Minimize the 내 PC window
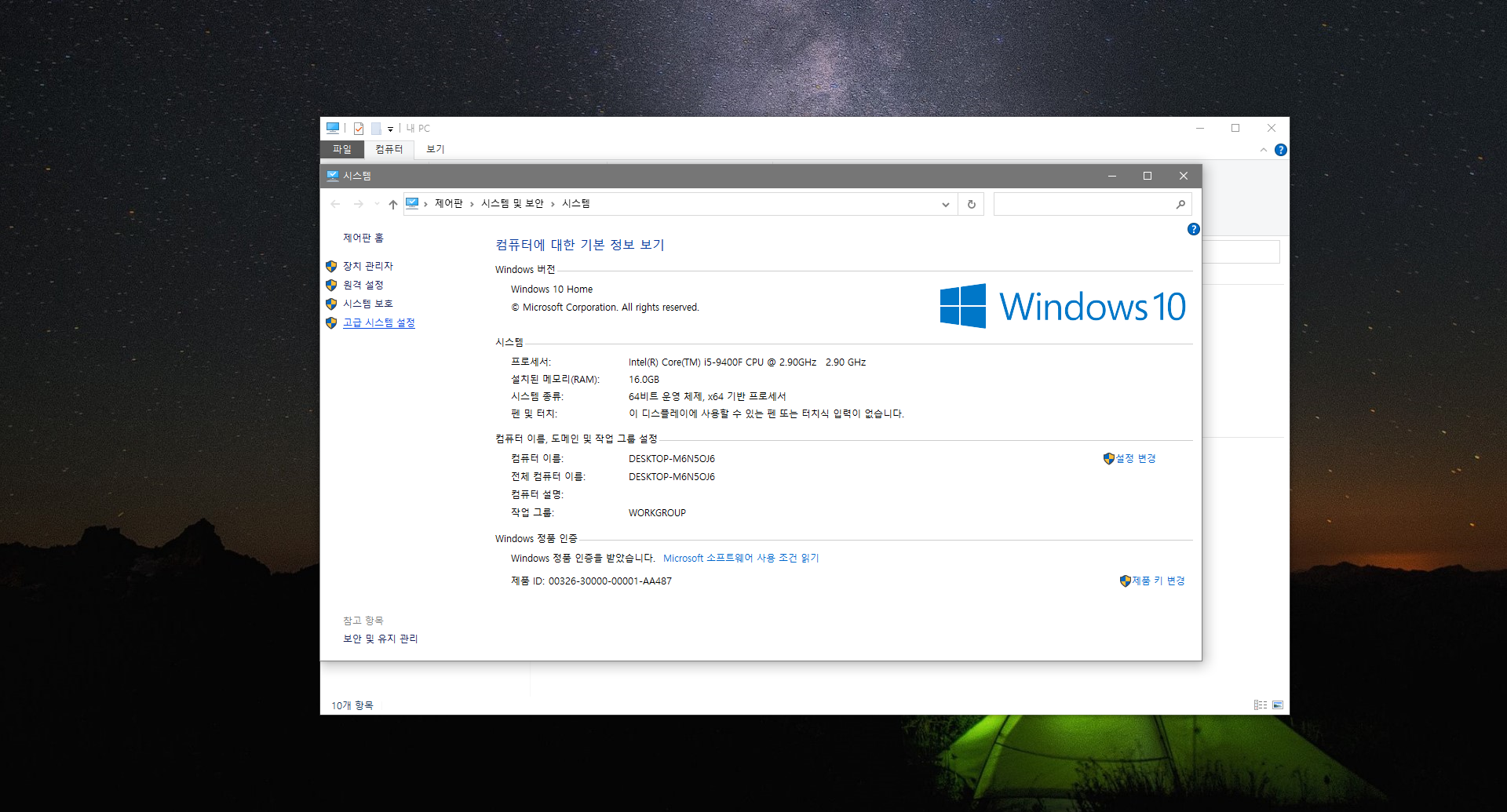The image size is (1507, 812). 1200,128
